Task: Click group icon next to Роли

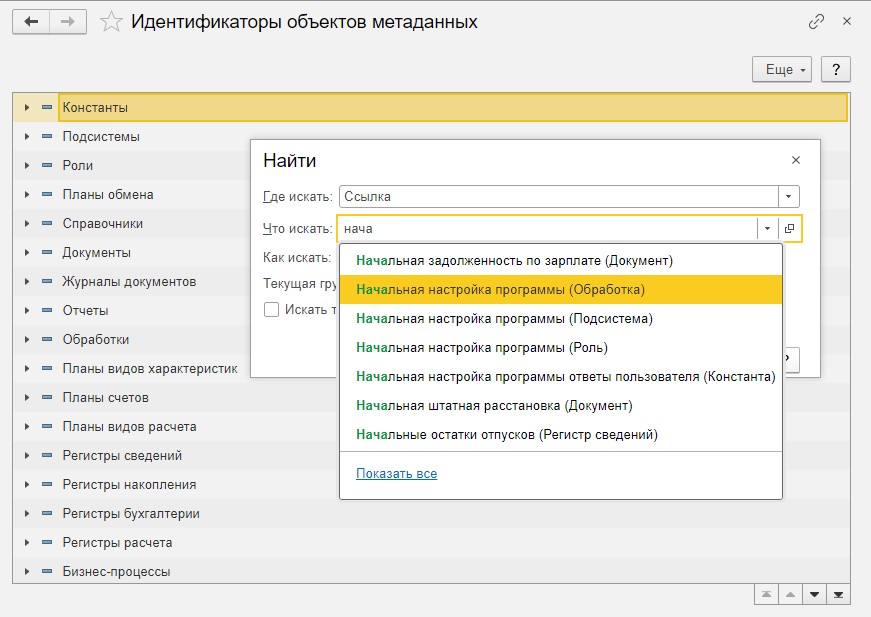Action: (47, 165)
